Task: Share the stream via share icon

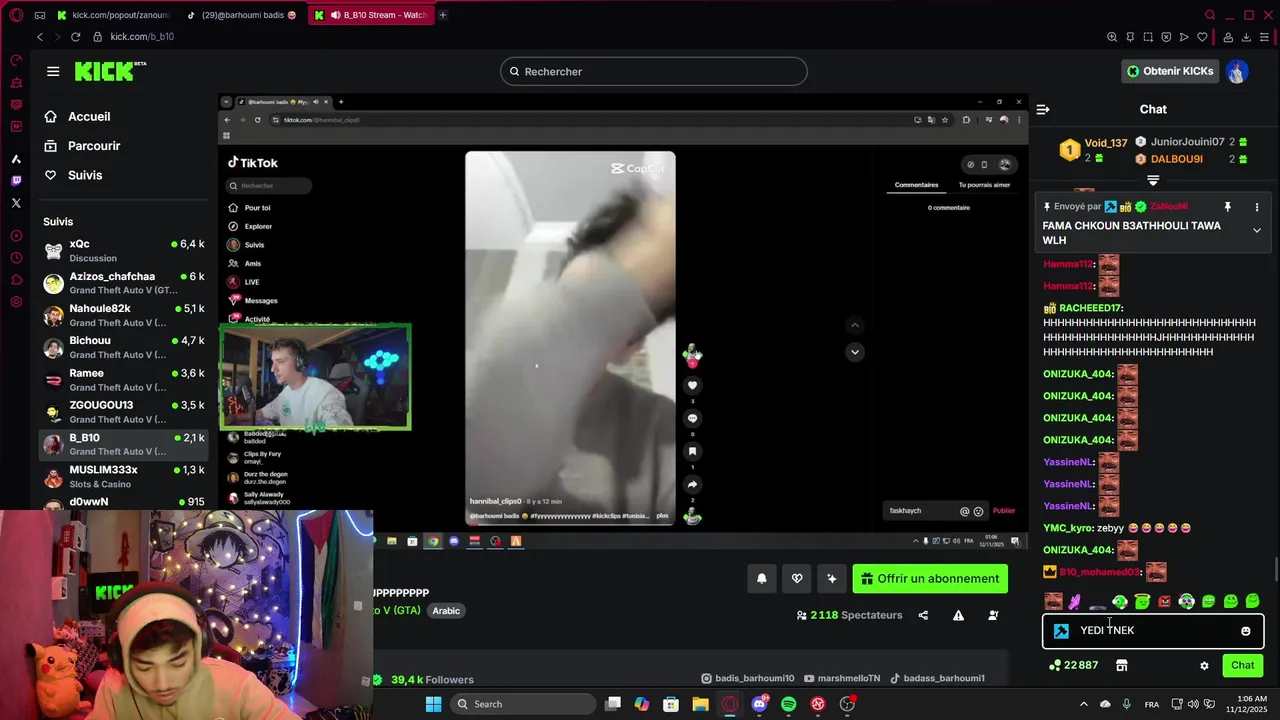Action: tap(923, 615)
